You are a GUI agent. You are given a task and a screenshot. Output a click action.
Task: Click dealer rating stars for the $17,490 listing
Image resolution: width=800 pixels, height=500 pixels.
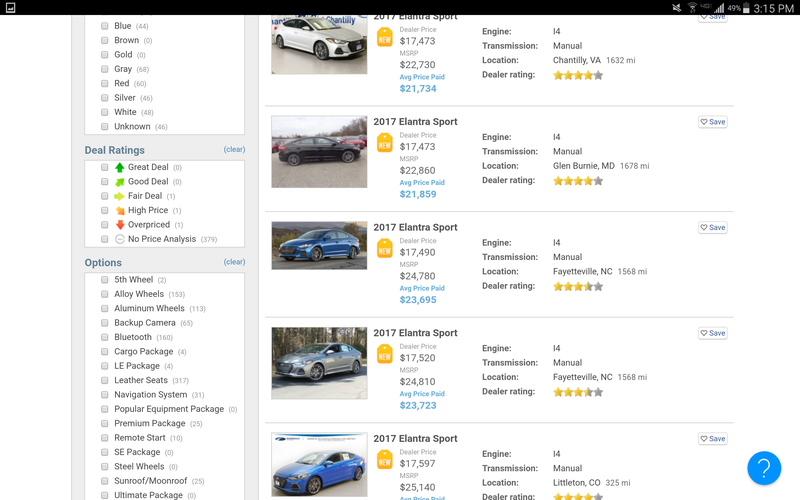(x=578, y=286)
